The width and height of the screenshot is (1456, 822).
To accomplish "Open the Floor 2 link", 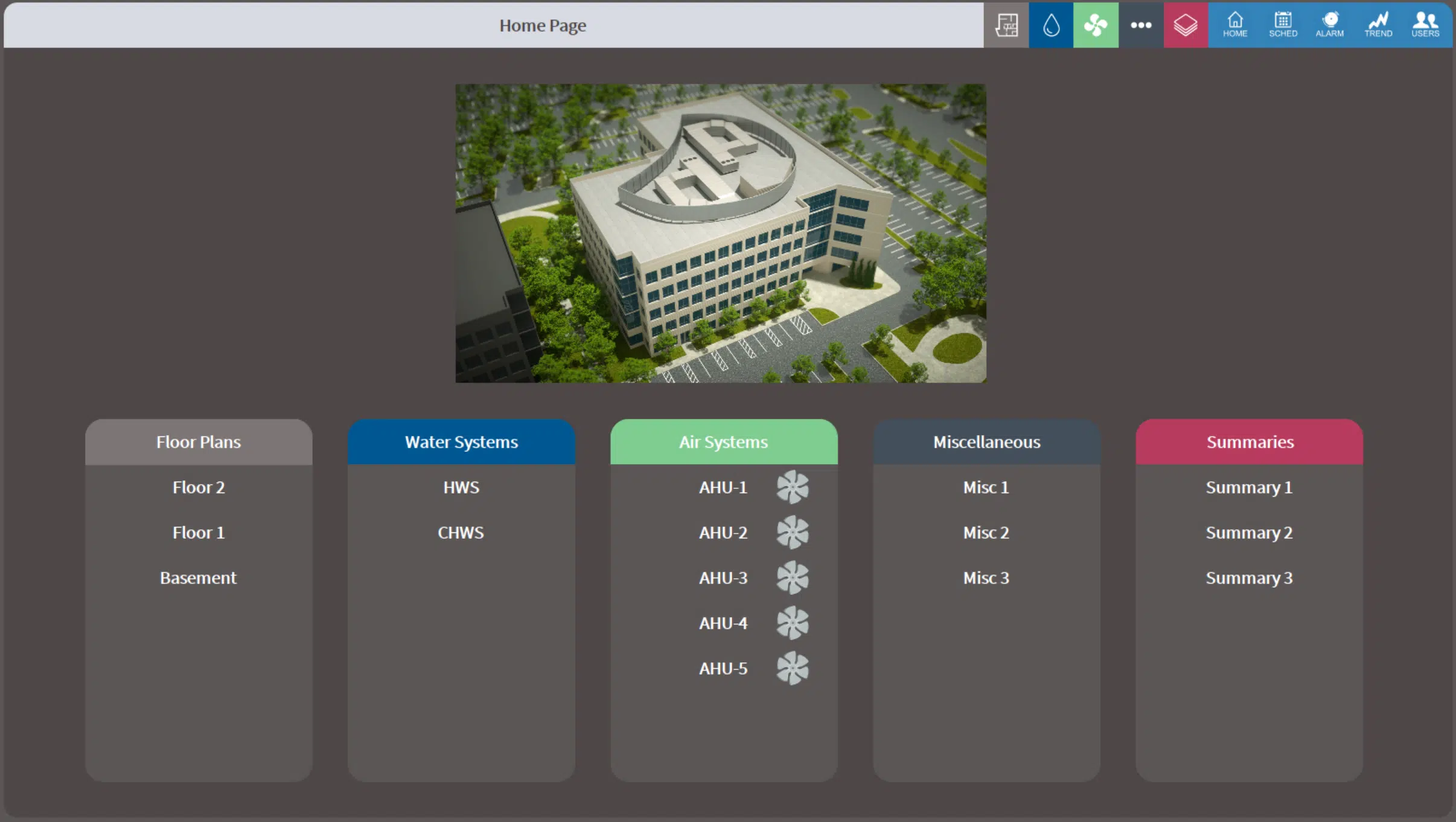I will (x=199, y=487).
